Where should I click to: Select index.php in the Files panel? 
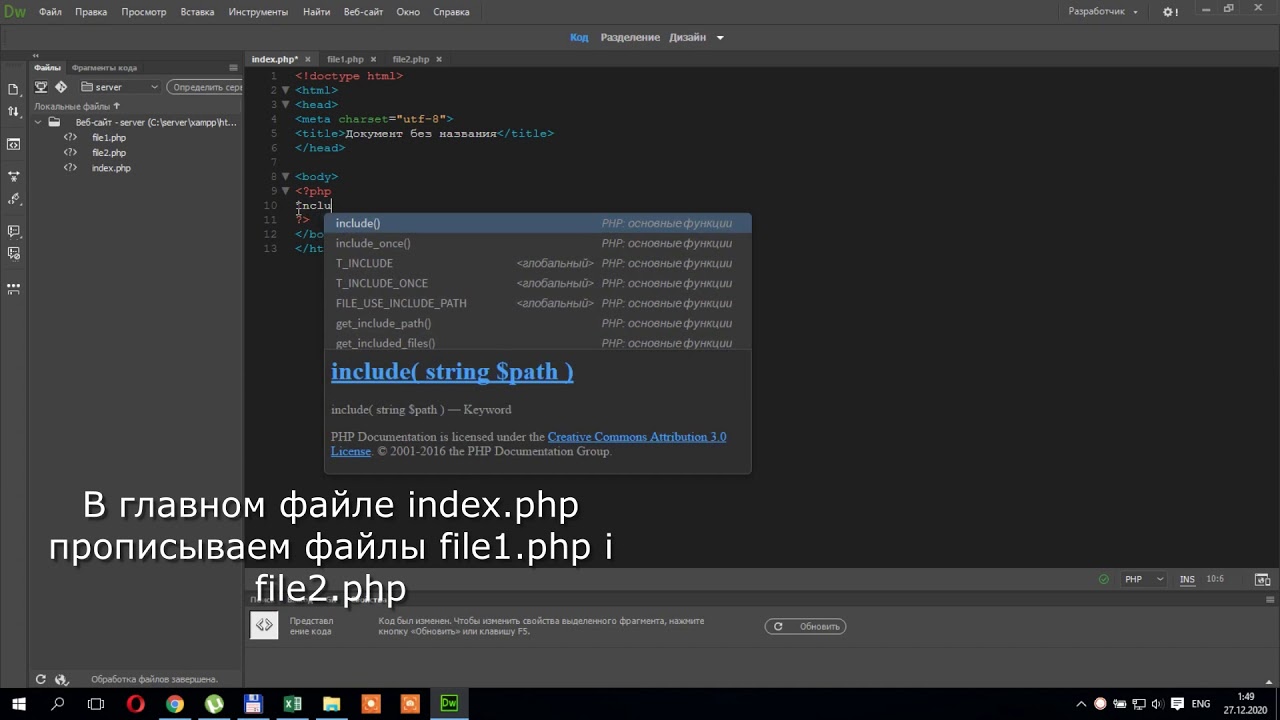(111, 168)
